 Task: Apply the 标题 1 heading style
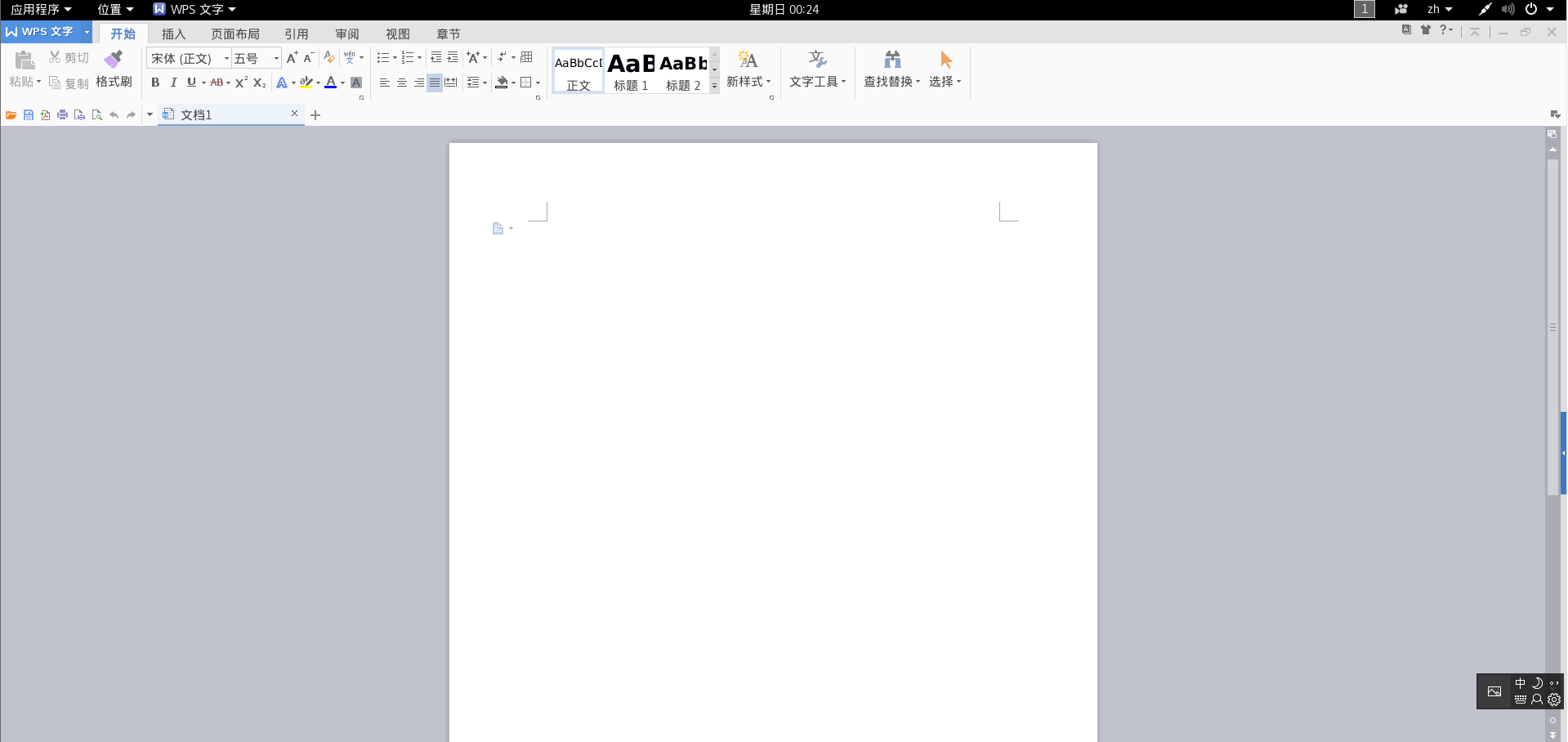[x=631, y=71]
